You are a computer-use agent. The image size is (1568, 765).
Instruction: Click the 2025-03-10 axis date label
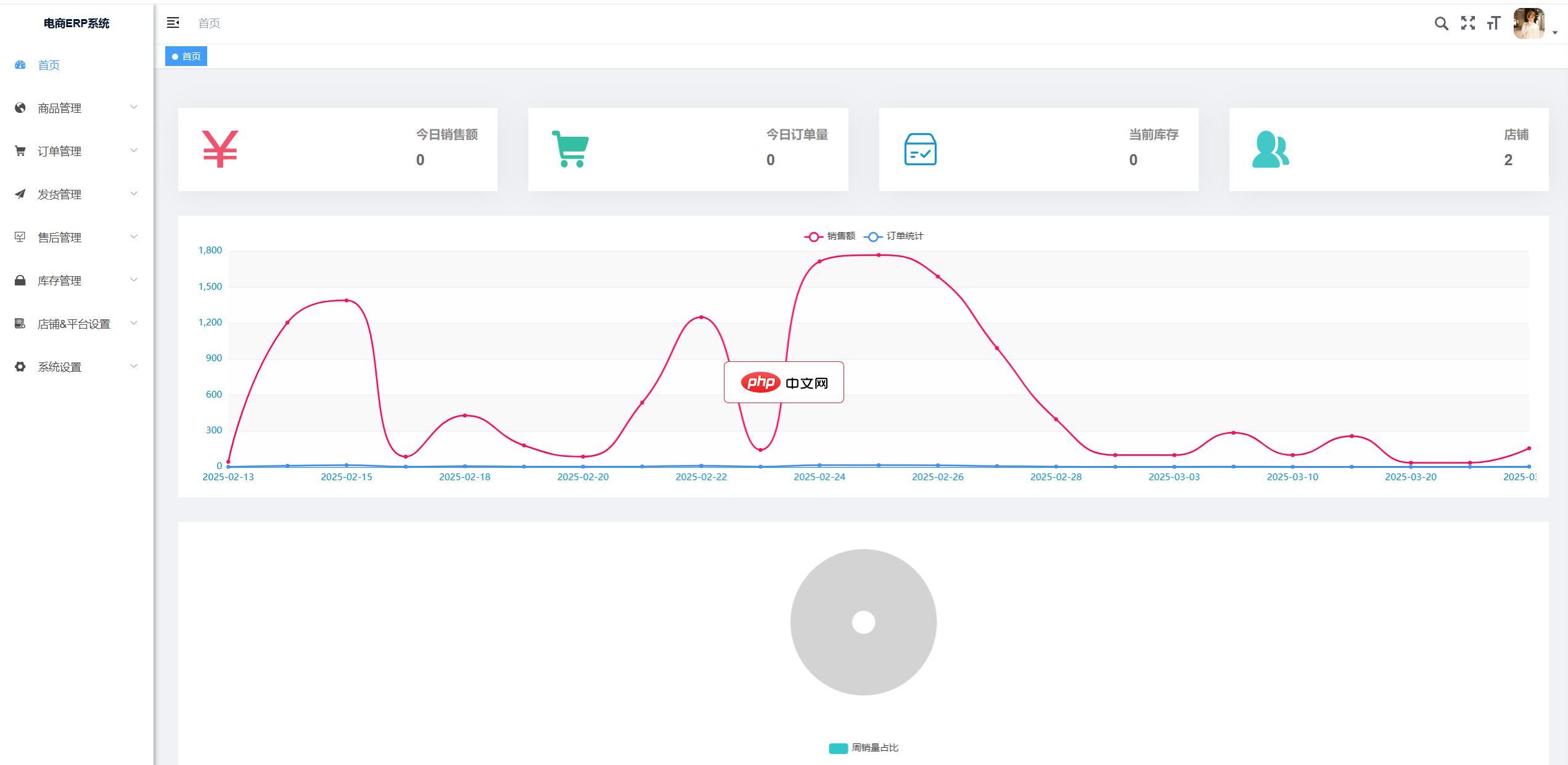point(1292,477)
